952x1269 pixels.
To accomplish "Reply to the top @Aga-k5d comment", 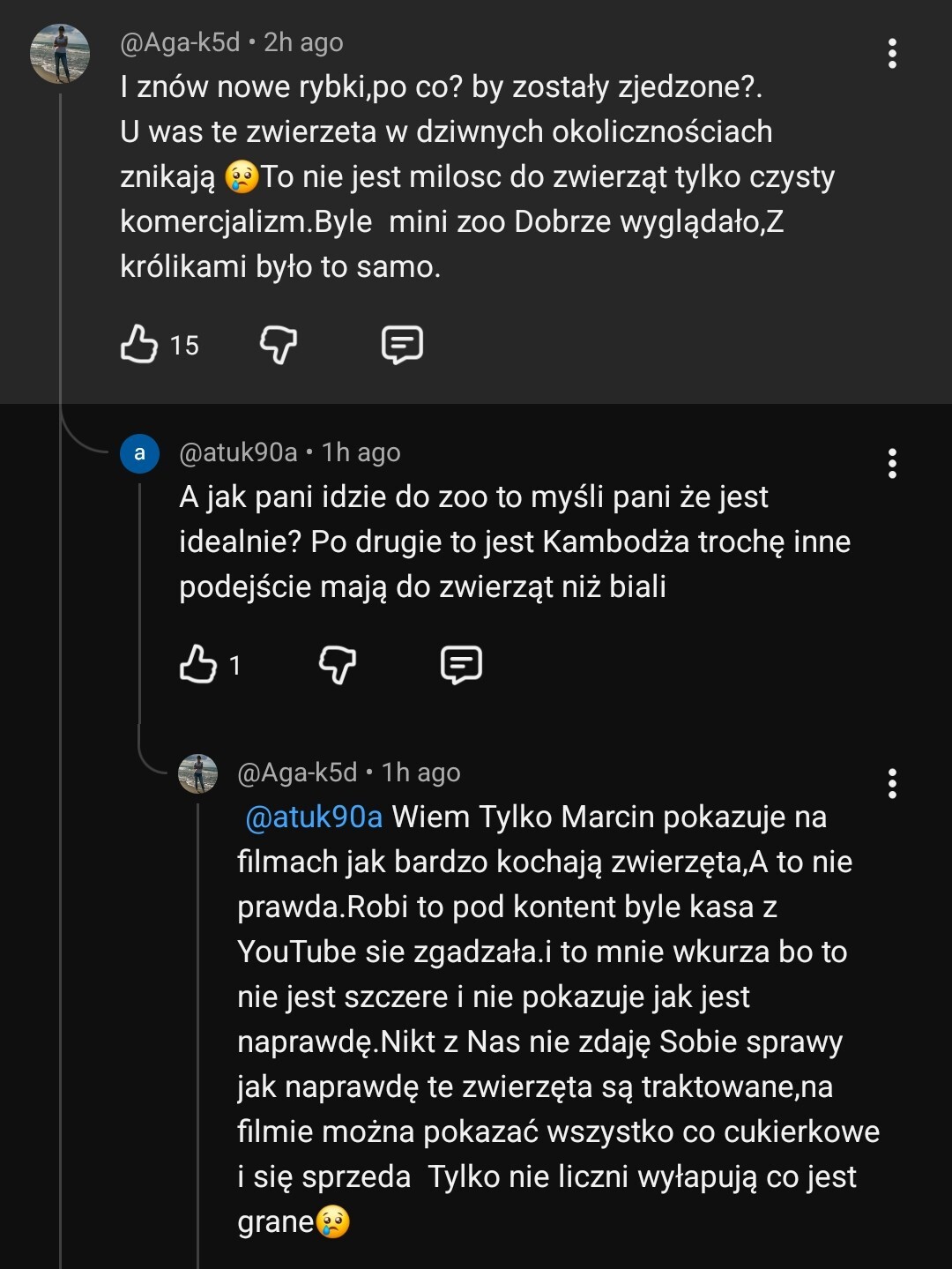I will (402, 344).
